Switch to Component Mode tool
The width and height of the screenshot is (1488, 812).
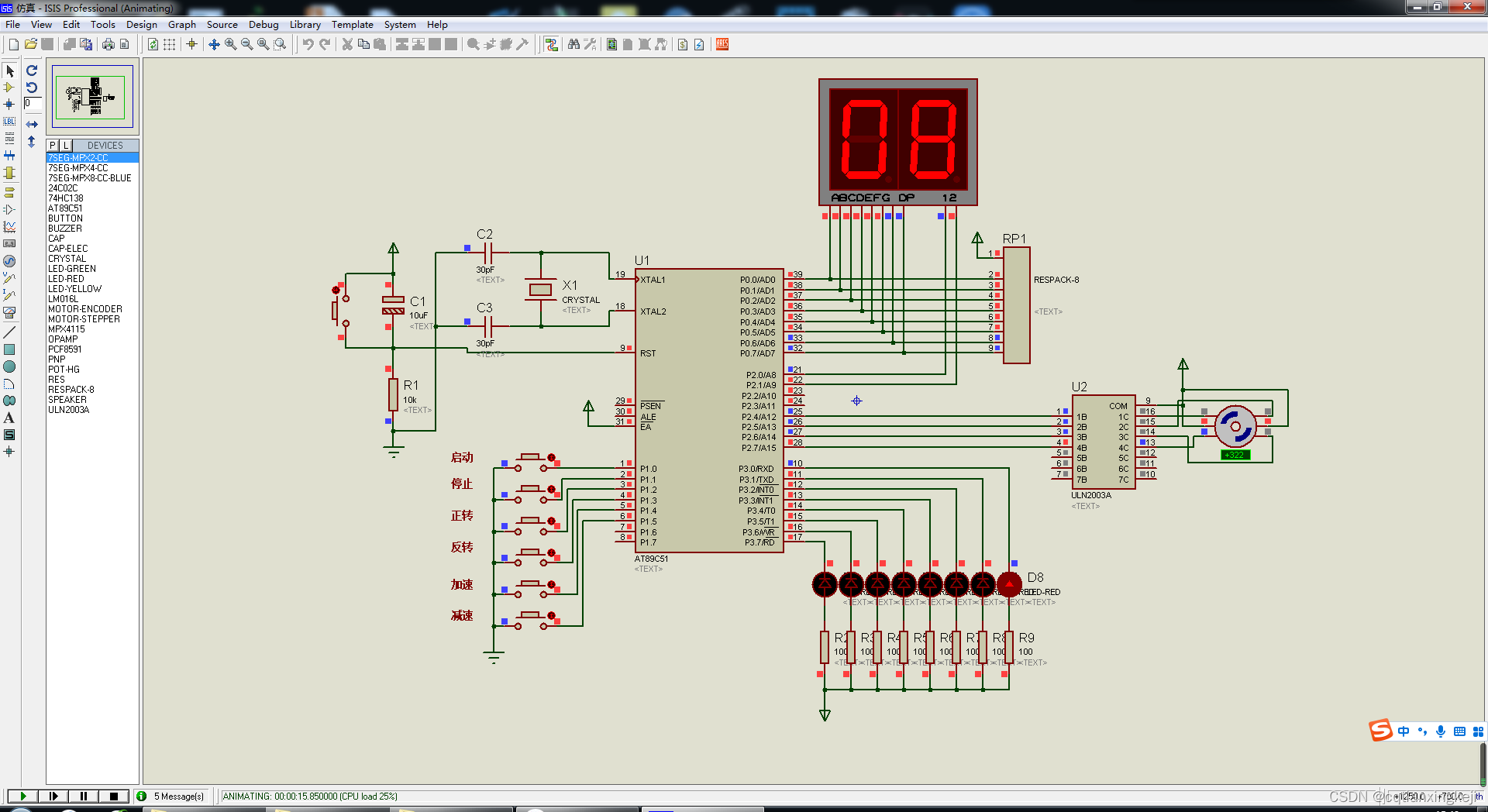tap(9, 88)
